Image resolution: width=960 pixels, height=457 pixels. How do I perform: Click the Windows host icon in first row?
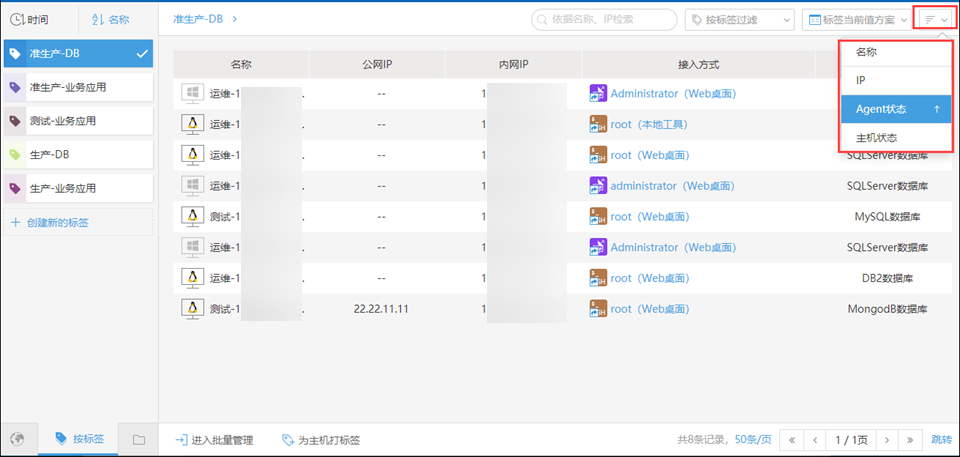tap(191, 93)
